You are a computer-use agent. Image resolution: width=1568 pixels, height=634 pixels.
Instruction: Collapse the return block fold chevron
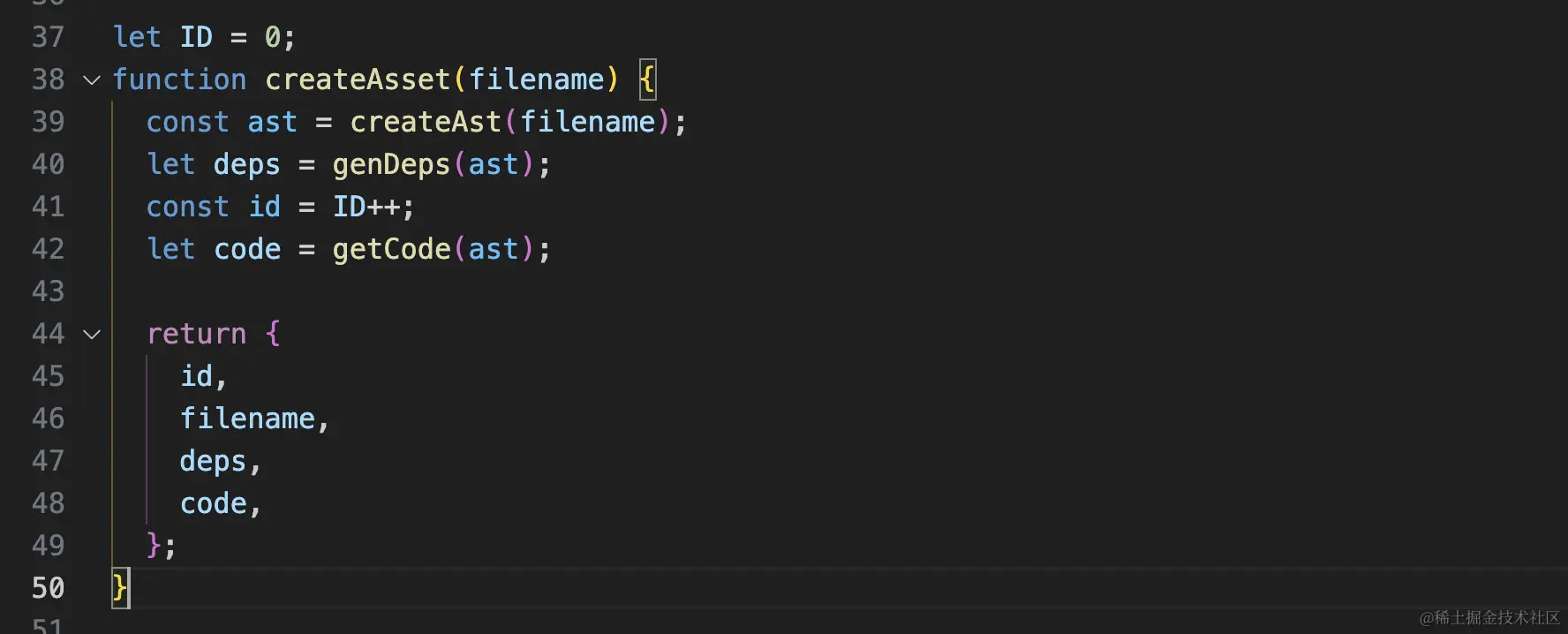tap(92, 335)
